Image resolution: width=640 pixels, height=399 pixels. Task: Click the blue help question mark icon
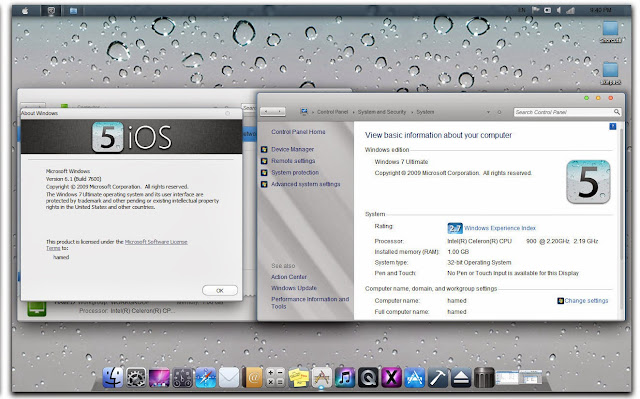(613, 126)
